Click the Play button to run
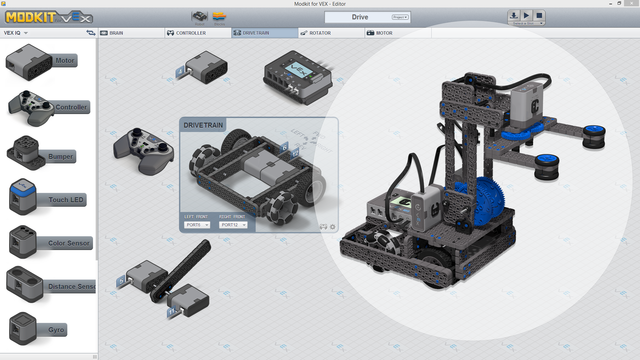The height and width of the screenshot is (360, 640). pos(526,16)
